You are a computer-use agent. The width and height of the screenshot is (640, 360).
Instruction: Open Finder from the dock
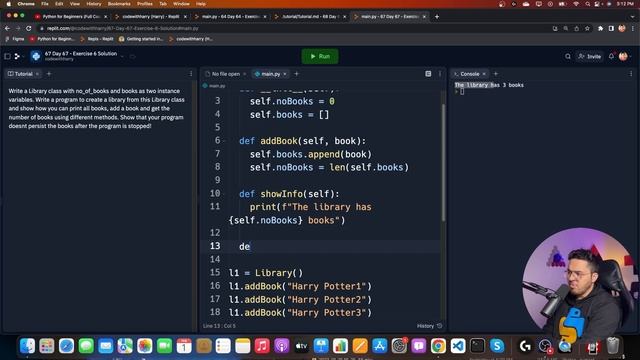click(27, 346)
